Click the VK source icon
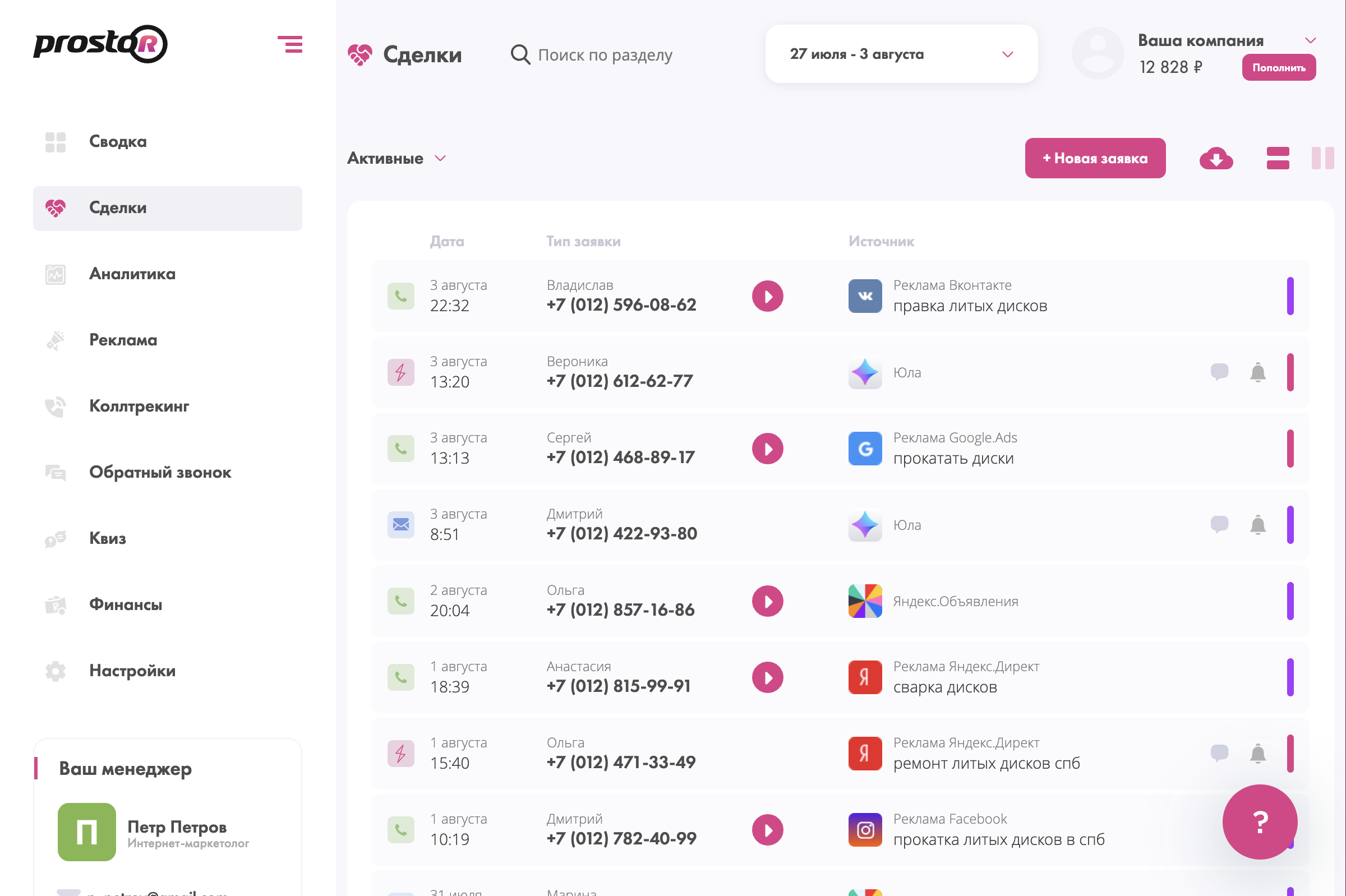This screenshot has width=1346, height=896. [865, 296]
